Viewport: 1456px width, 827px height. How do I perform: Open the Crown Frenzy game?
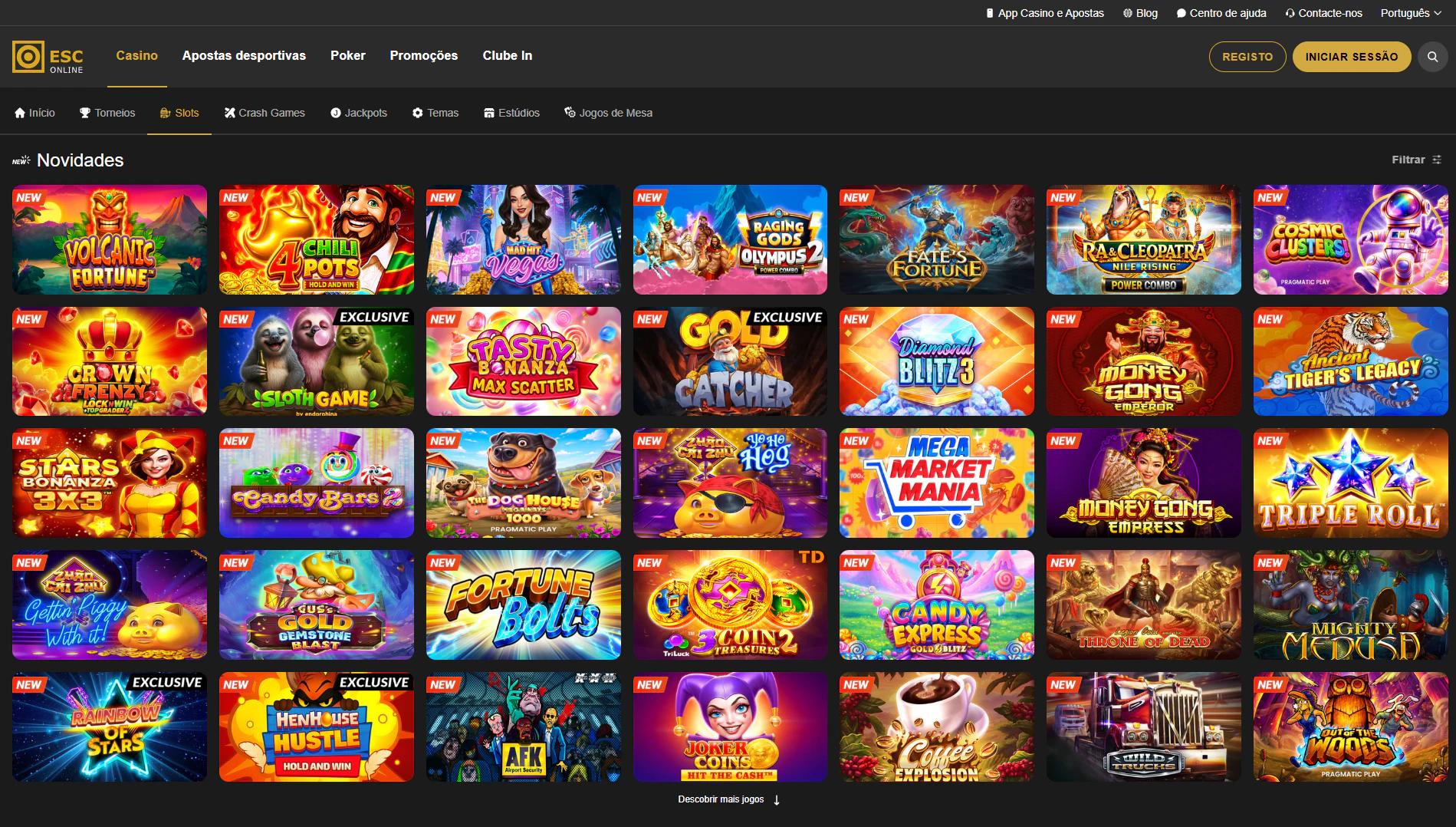[x=110, y=361]
